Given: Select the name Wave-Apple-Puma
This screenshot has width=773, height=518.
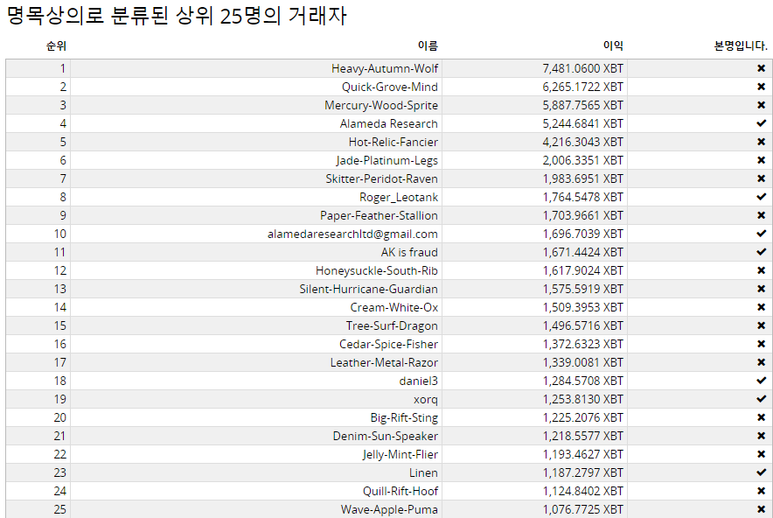Looking at the screenshot, I should pyautogui.click(x=389, y=509).
